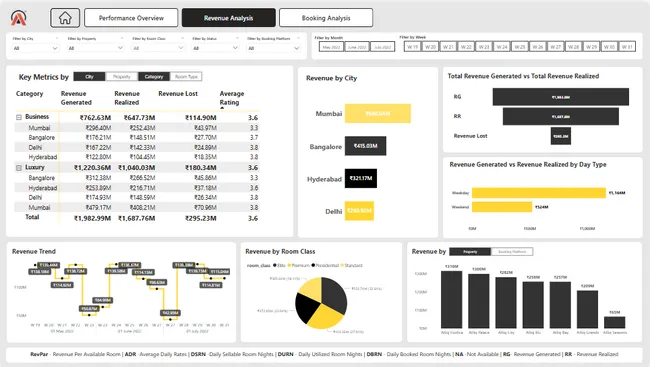Switch to Performance Overview tab

[131, 18]
